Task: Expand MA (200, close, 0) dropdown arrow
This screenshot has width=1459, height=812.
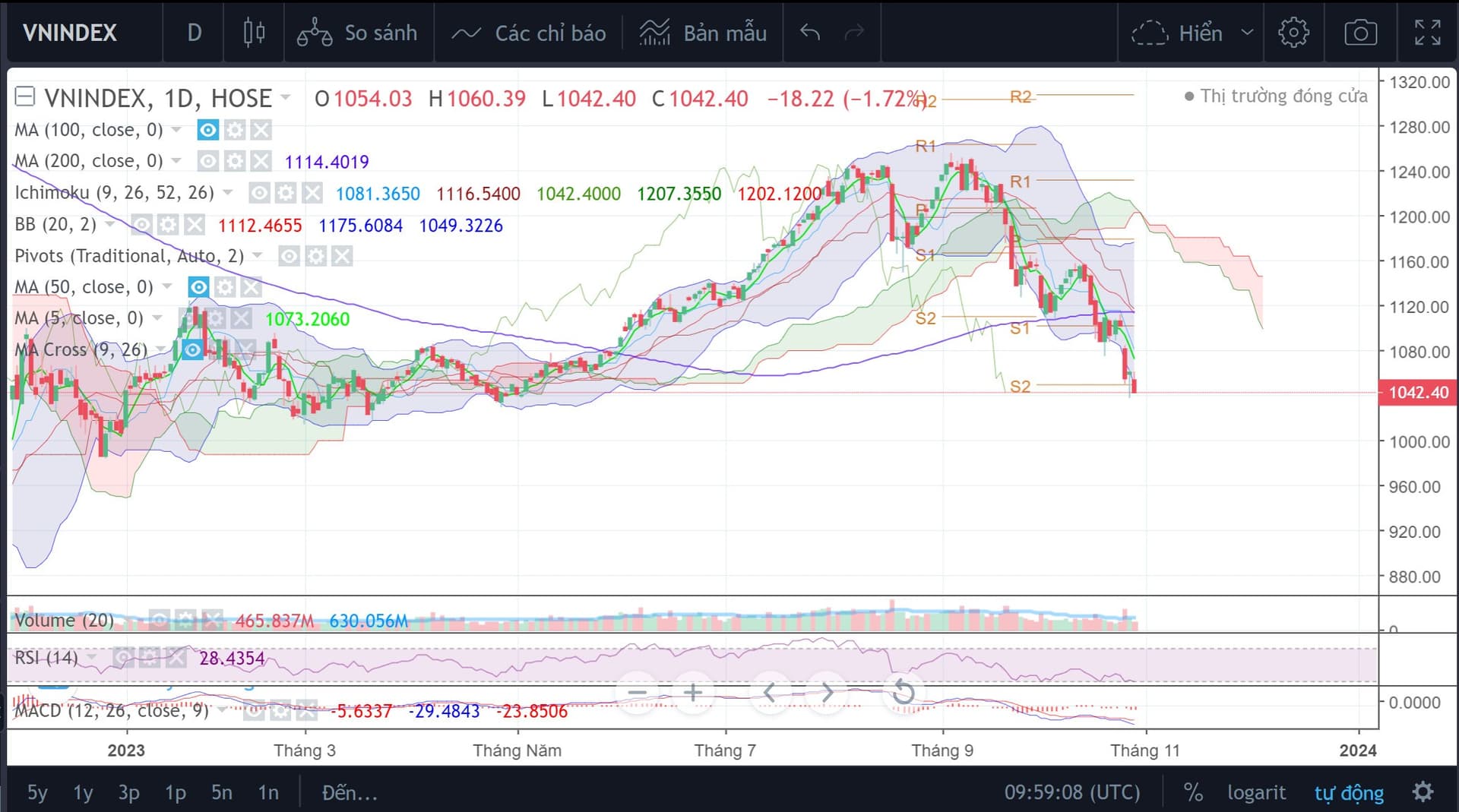Action: pyautogui.click(x=176, y=161)
